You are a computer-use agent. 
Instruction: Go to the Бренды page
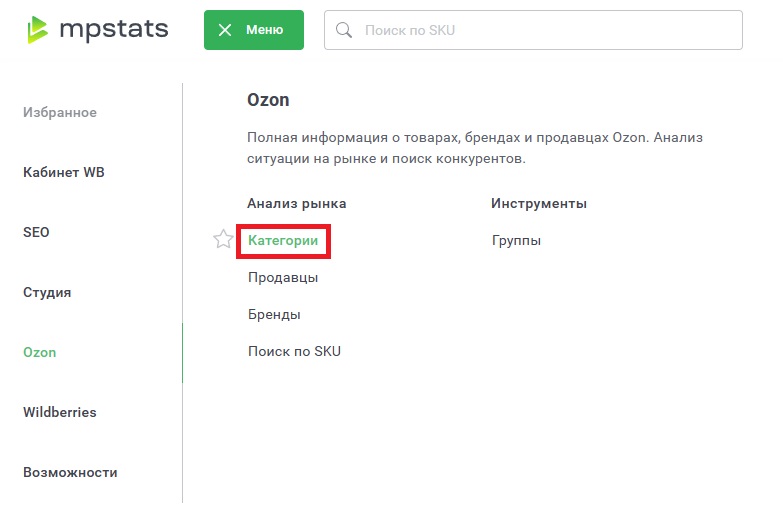(x=274, y=314)
